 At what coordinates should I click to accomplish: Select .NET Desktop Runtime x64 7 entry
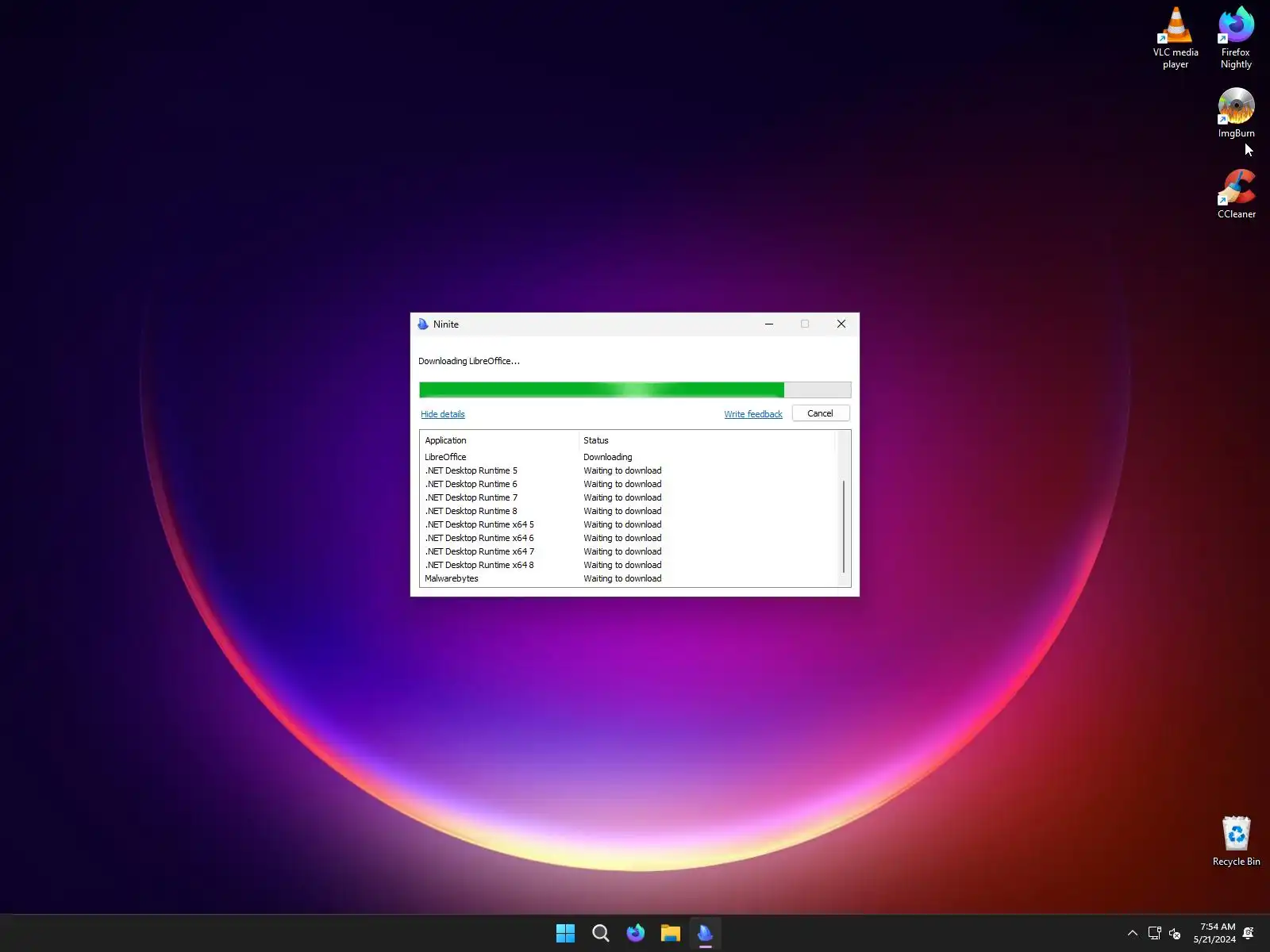point(628,551)
